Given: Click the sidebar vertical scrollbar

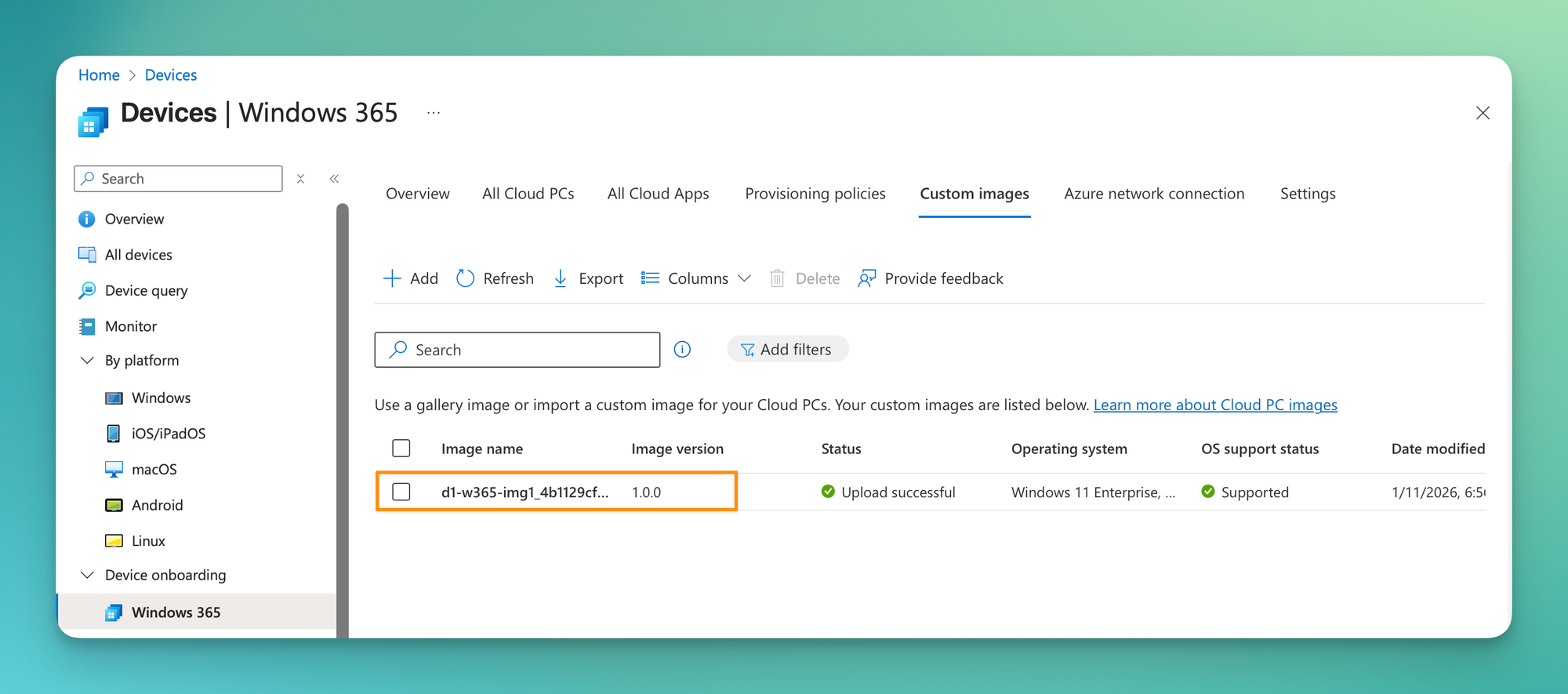Looking at the screenshot, I should [343, 420].
